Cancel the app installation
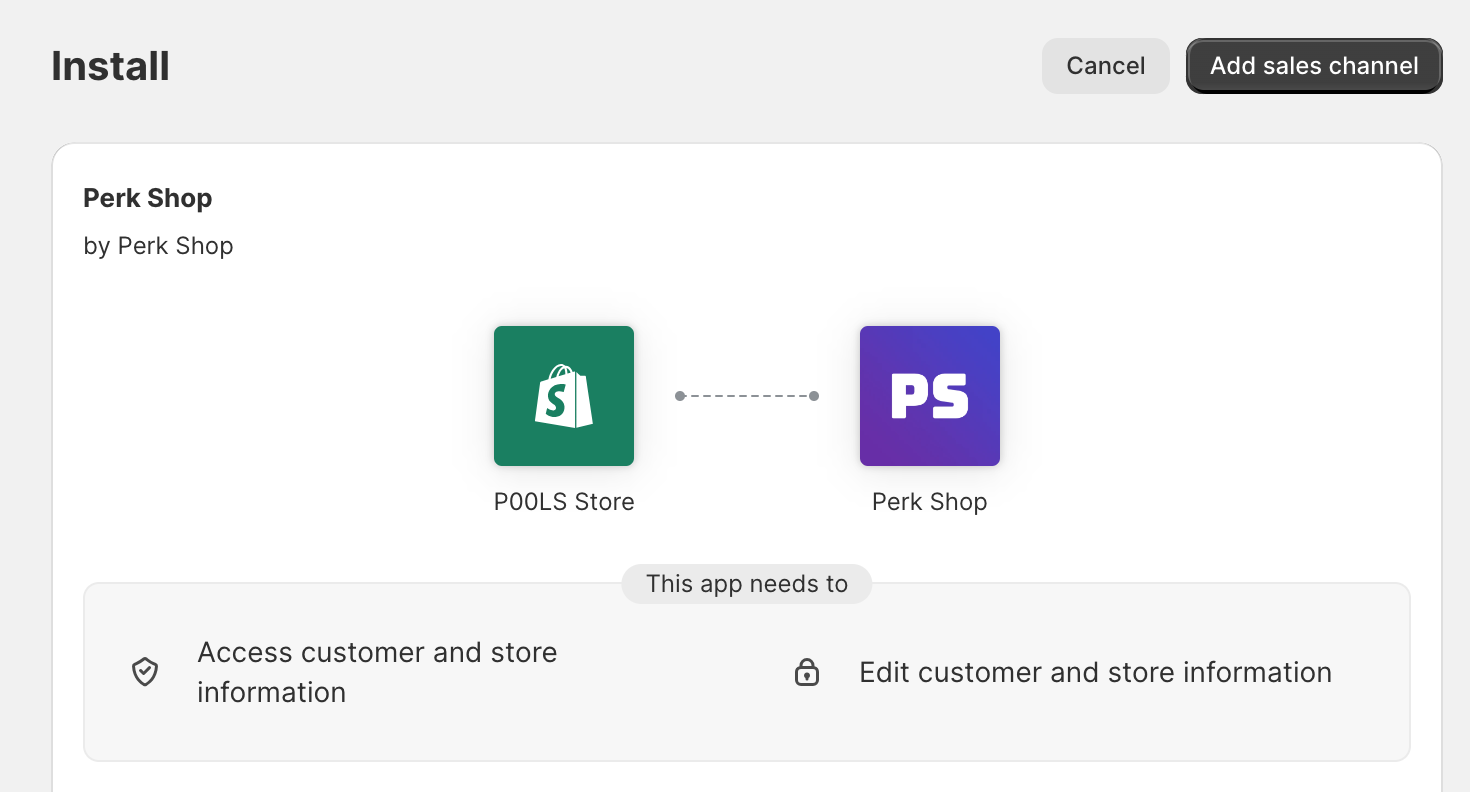 coord(1105,66)
